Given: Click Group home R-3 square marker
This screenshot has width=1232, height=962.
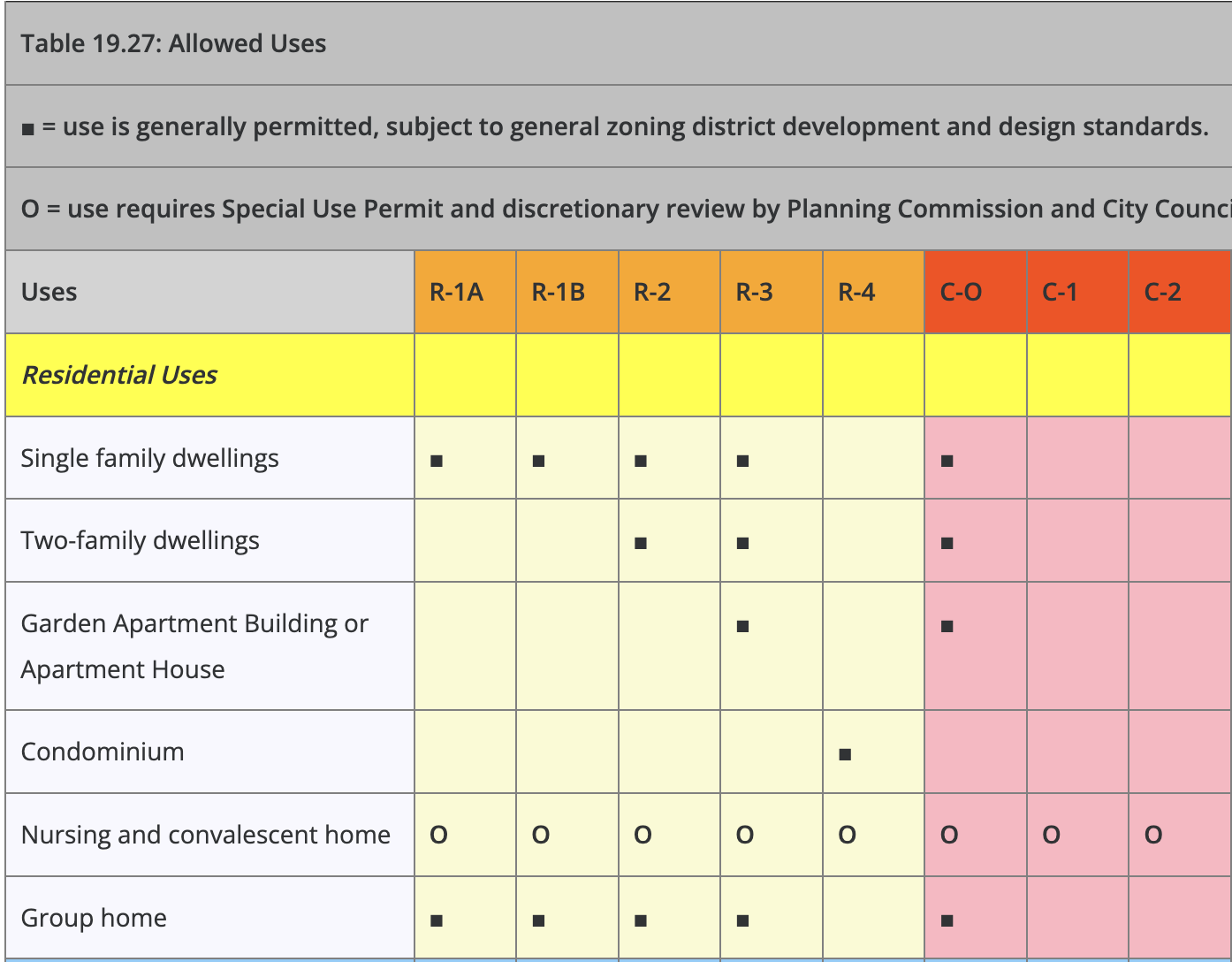Looking at the screenshot, I should (x=742, y=920).
